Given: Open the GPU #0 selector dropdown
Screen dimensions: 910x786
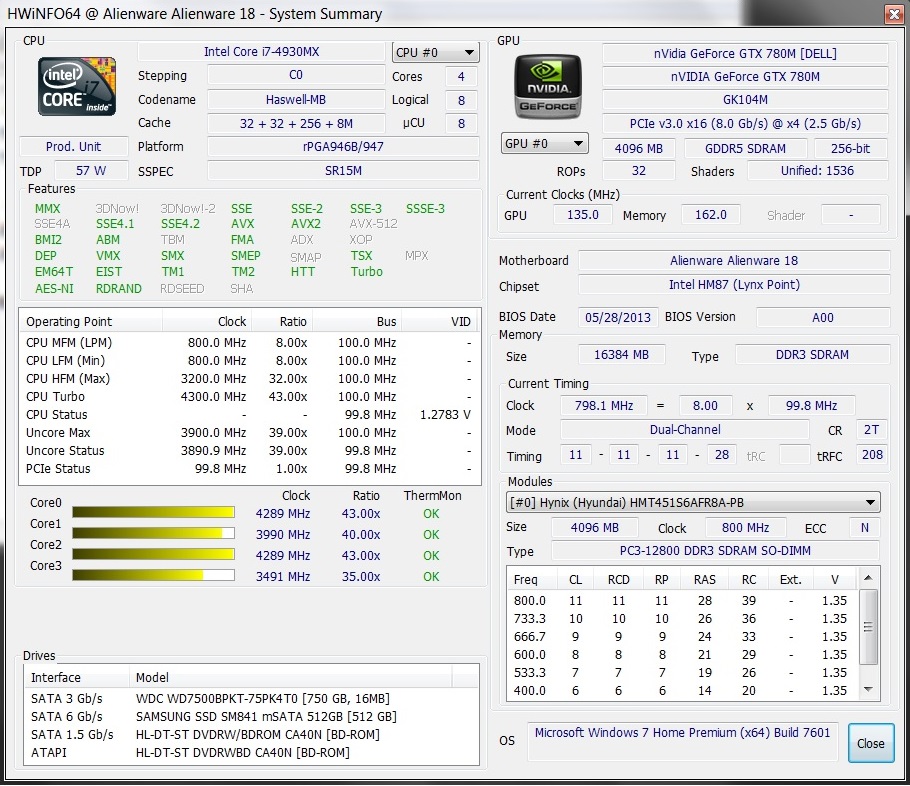Looking at the screenshot, I should (x=544, y=143).
